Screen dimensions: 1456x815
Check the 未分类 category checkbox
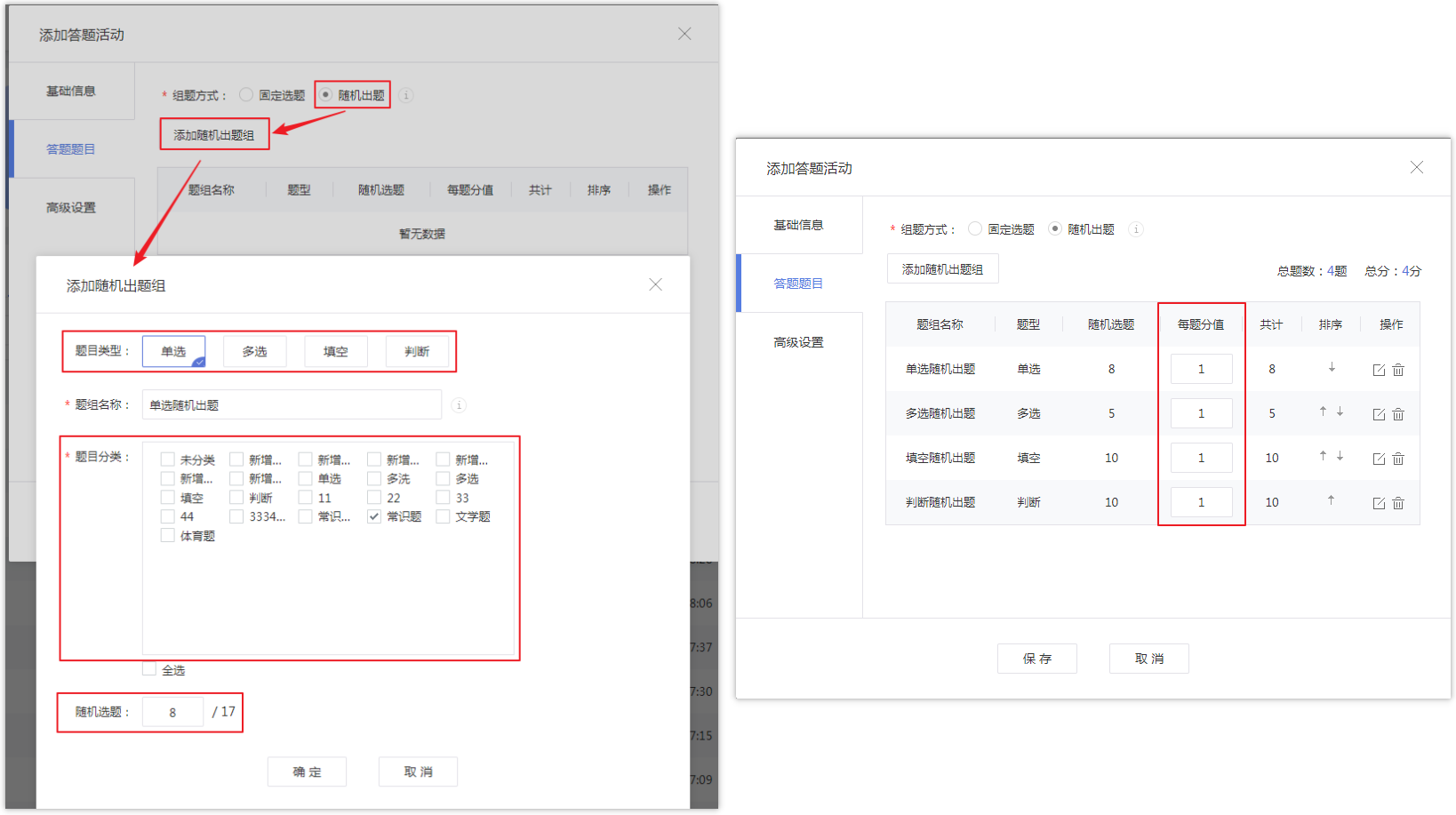tap(167, 459)
